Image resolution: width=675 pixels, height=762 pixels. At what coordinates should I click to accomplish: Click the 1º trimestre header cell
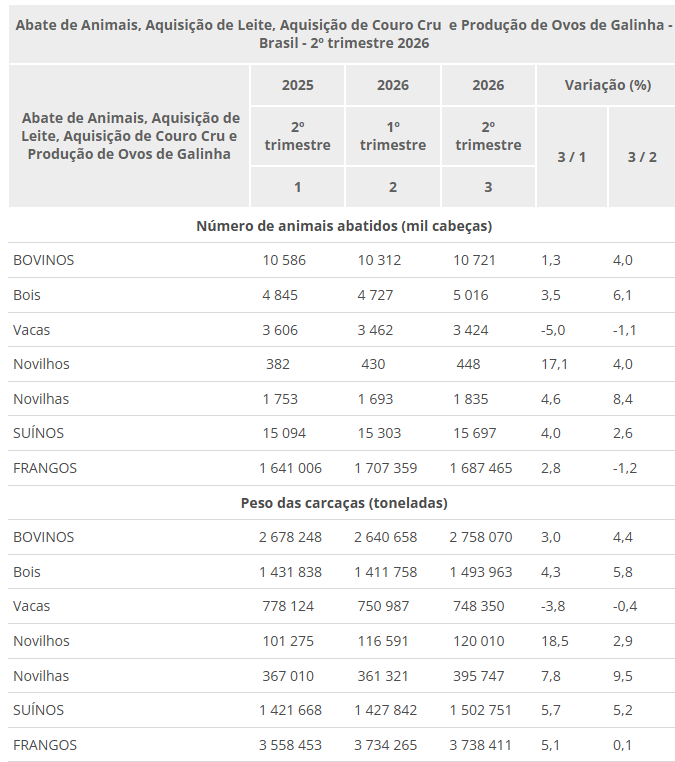[x=393, y=136]
